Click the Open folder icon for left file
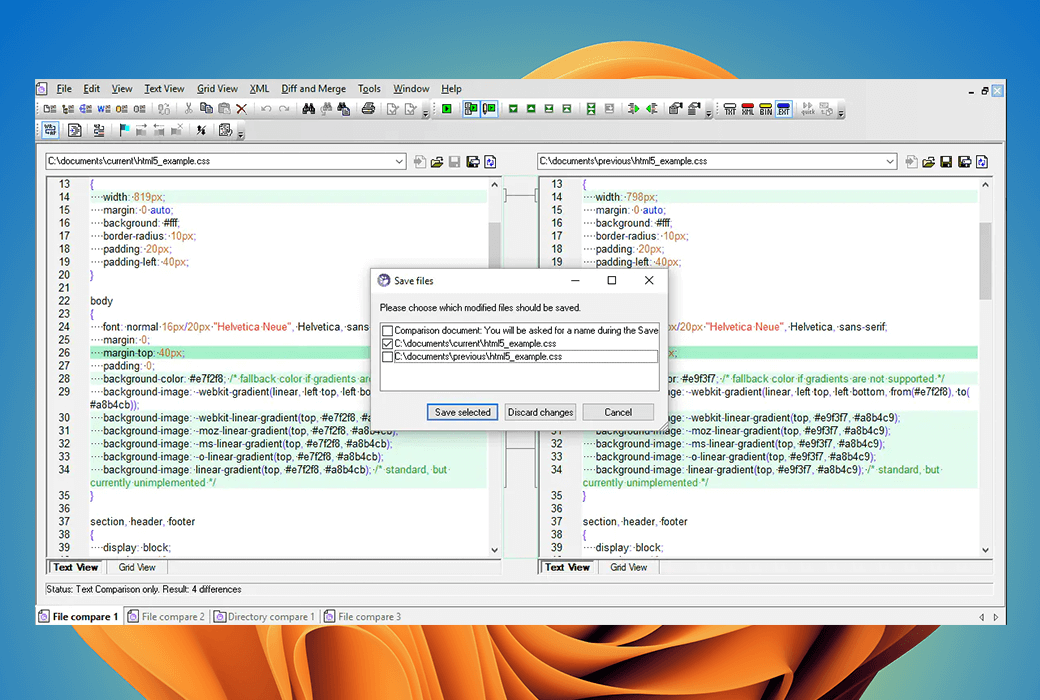This screenshot has width=1040, height=700. click(x=437, y=162)
